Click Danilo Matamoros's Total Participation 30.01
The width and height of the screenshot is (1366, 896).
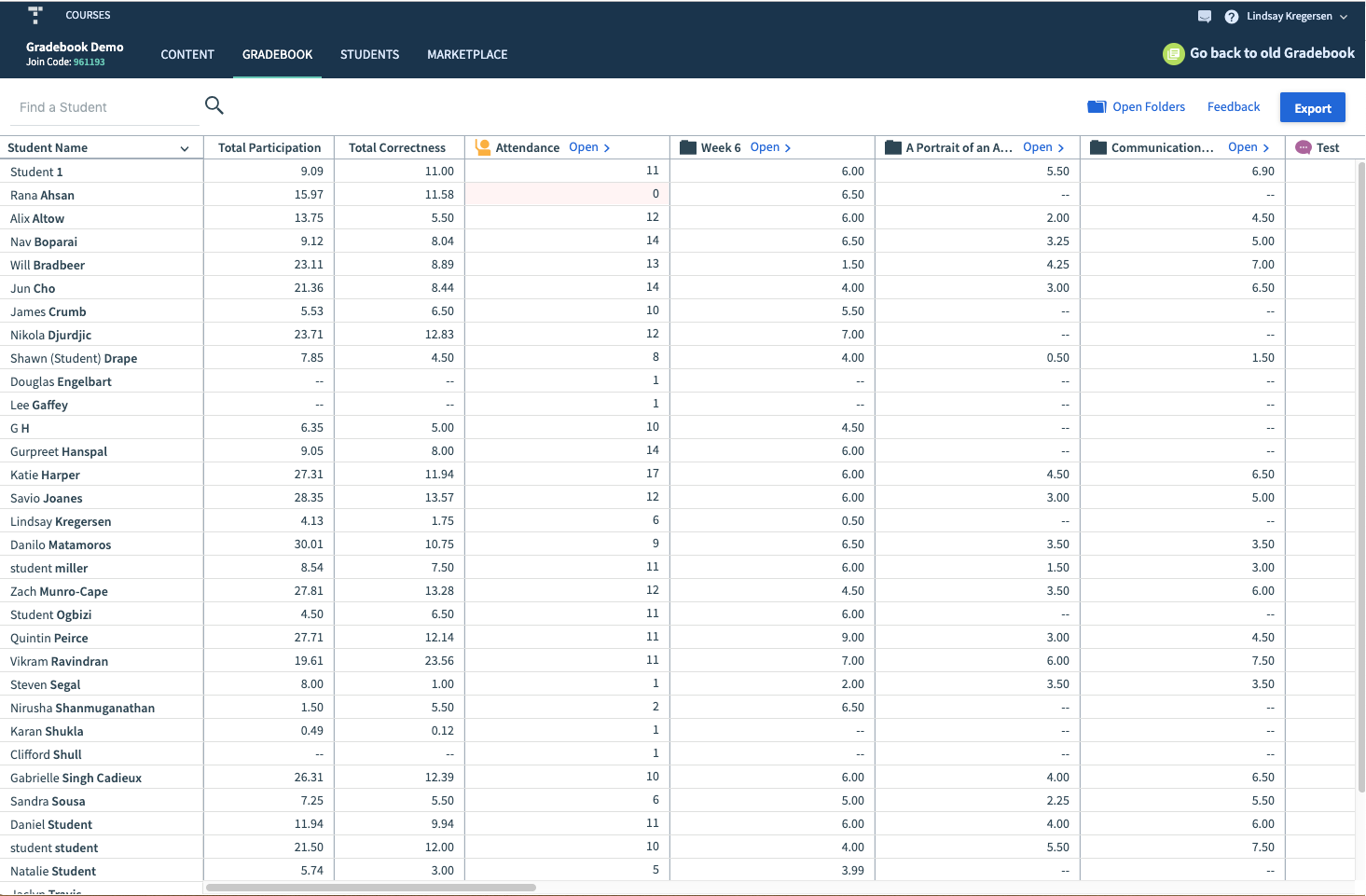coord(309,544)
